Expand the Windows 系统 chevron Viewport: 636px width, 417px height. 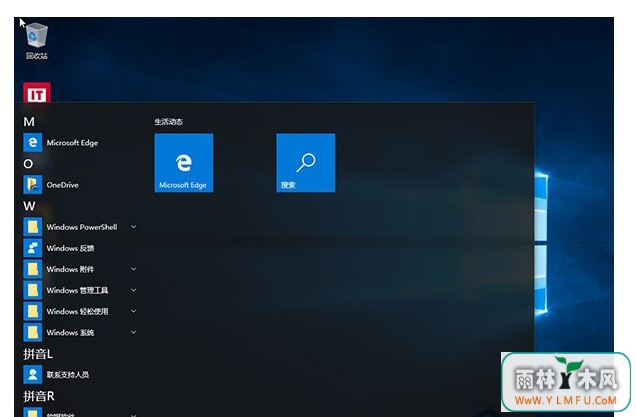click(x=133, y=332)
